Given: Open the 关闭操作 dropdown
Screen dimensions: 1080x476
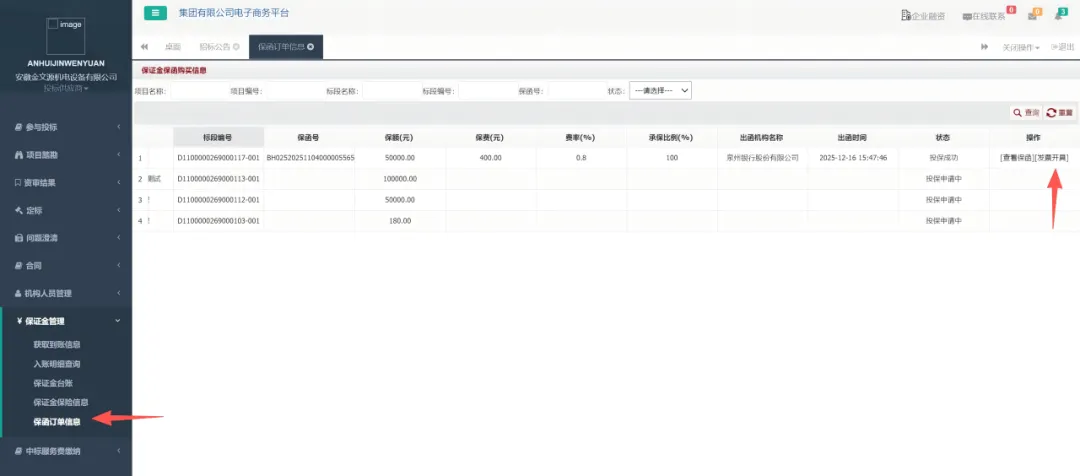Looking at the screenshot, I should click(1021, 48).
